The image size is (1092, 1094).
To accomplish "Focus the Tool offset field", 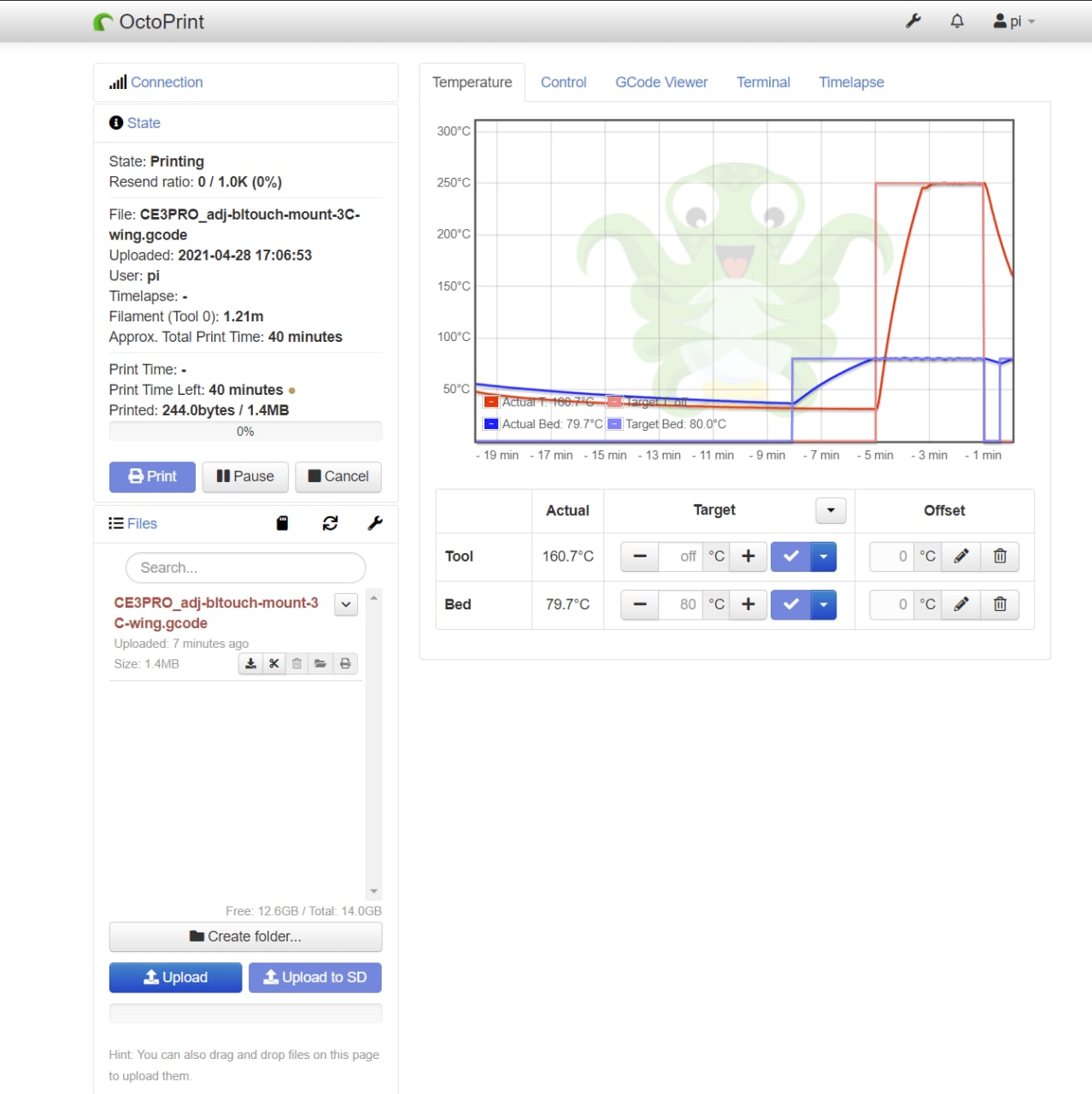I will click(x=891, y=556).
